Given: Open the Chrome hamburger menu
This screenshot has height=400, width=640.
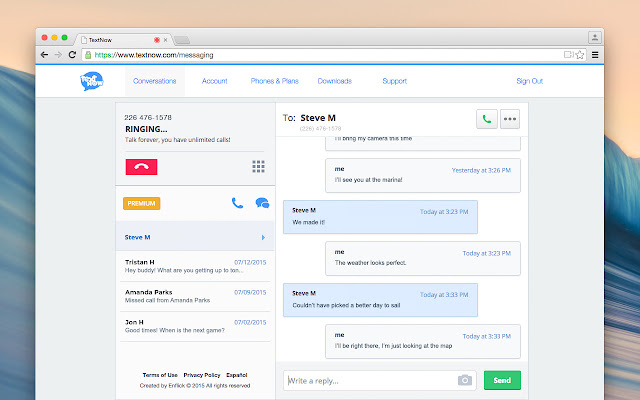Looking at the screenshot, I should point(595,55).
